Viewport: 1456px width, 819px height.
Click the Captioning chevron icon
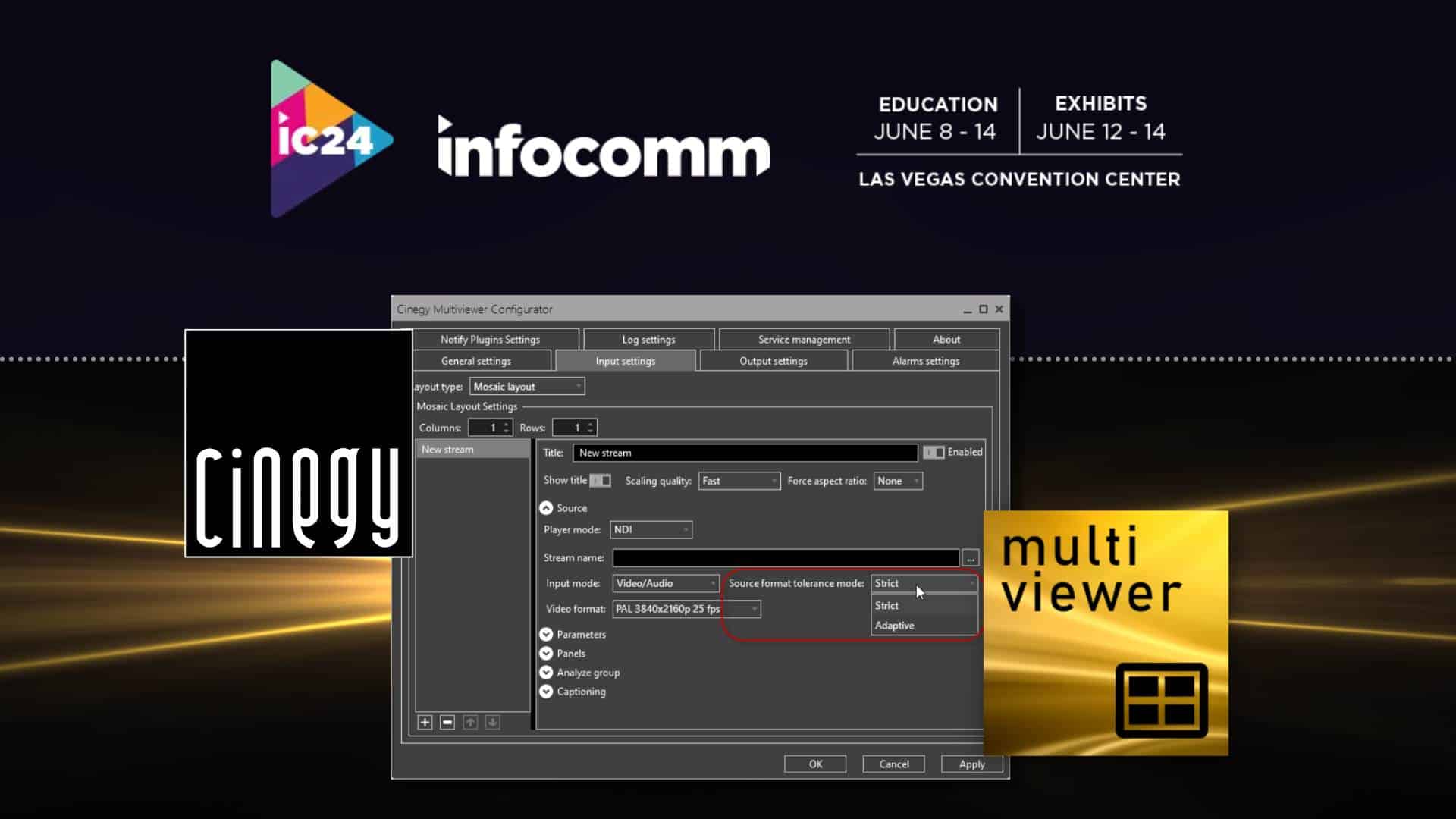[x=547, y=691]
